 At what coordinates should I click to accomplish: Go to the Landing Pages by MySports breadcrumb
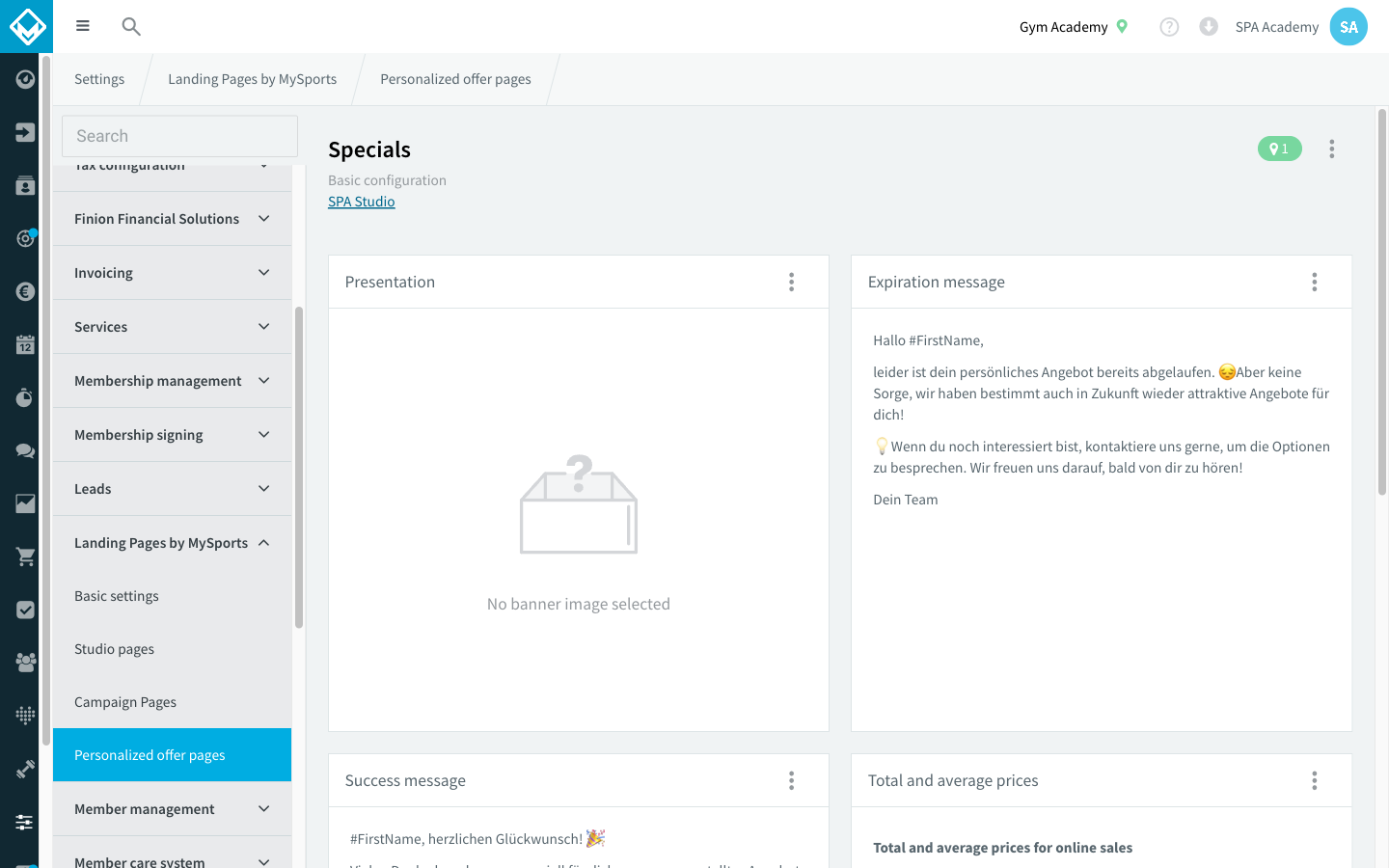253,79
